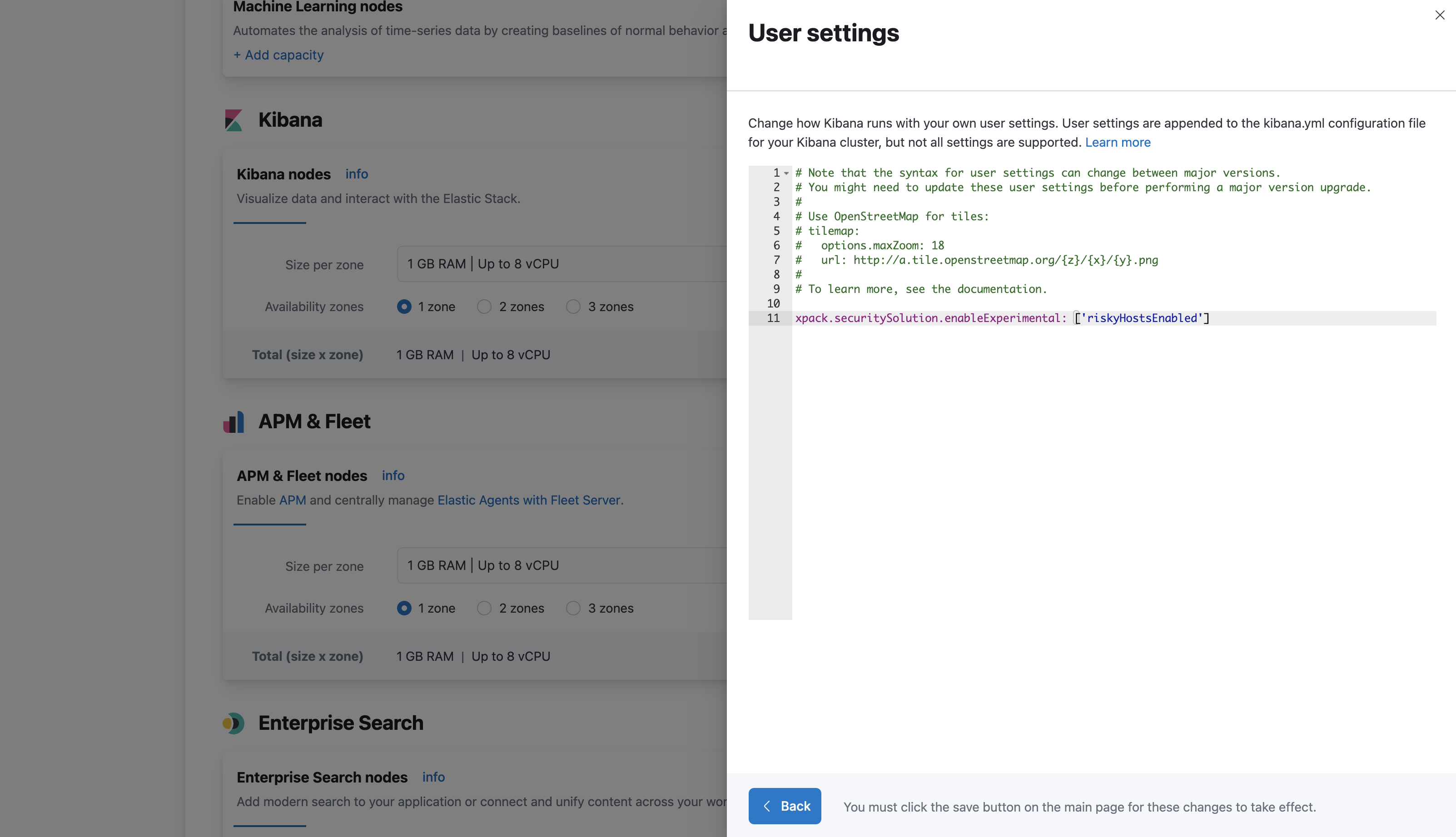Open the Learn more link
Image resolution: width=1456 pixels, height=837 pixels.
1117,142
